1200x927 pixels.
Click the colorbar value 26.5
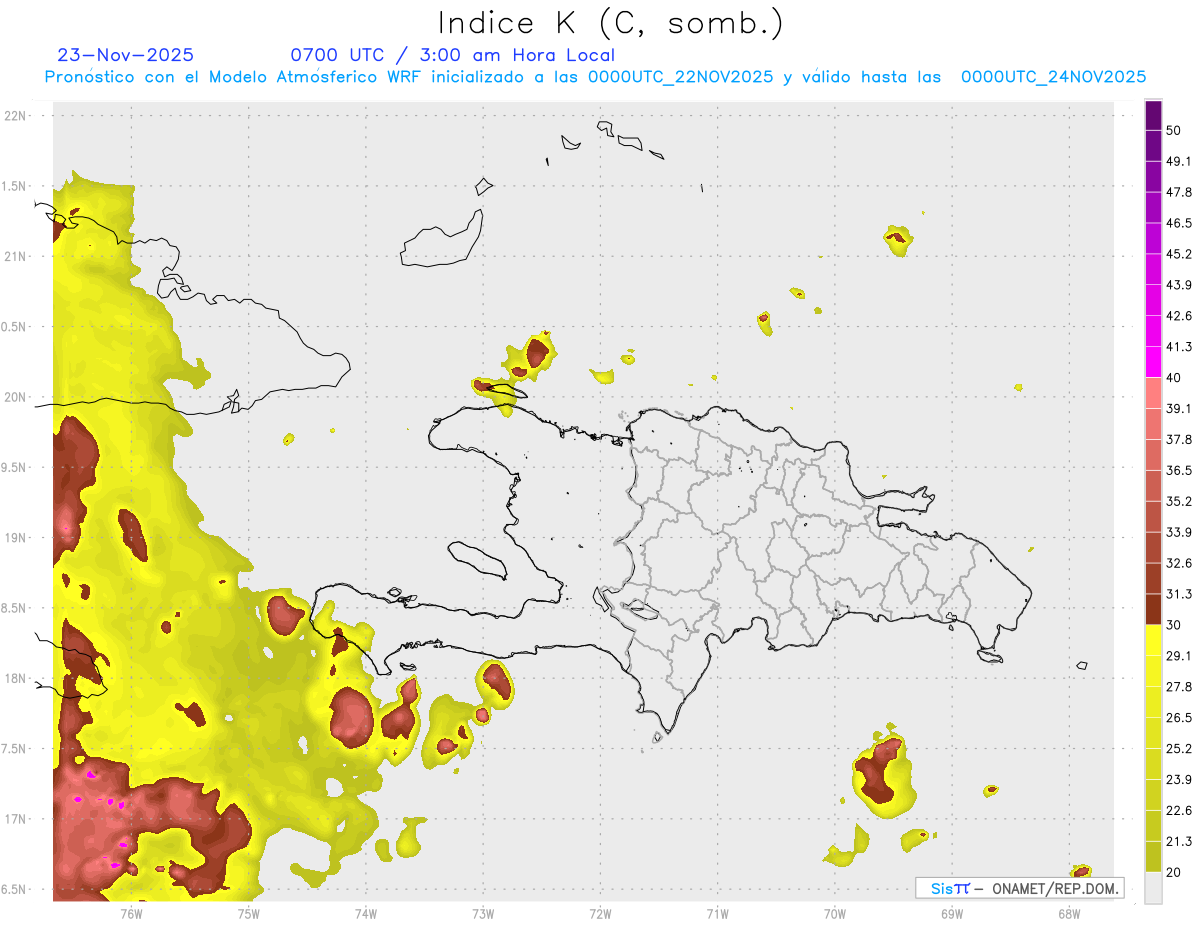(1179, 718)
